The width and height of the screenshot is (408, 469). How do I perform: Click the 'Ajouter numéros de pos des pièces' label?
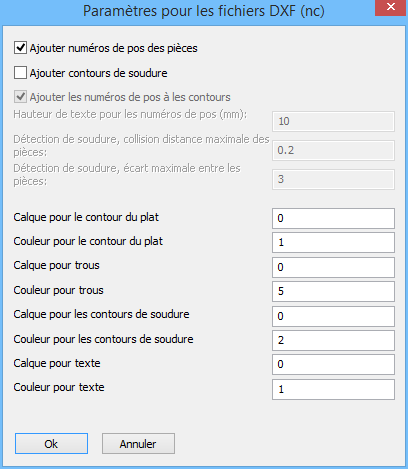click(114, 48)
